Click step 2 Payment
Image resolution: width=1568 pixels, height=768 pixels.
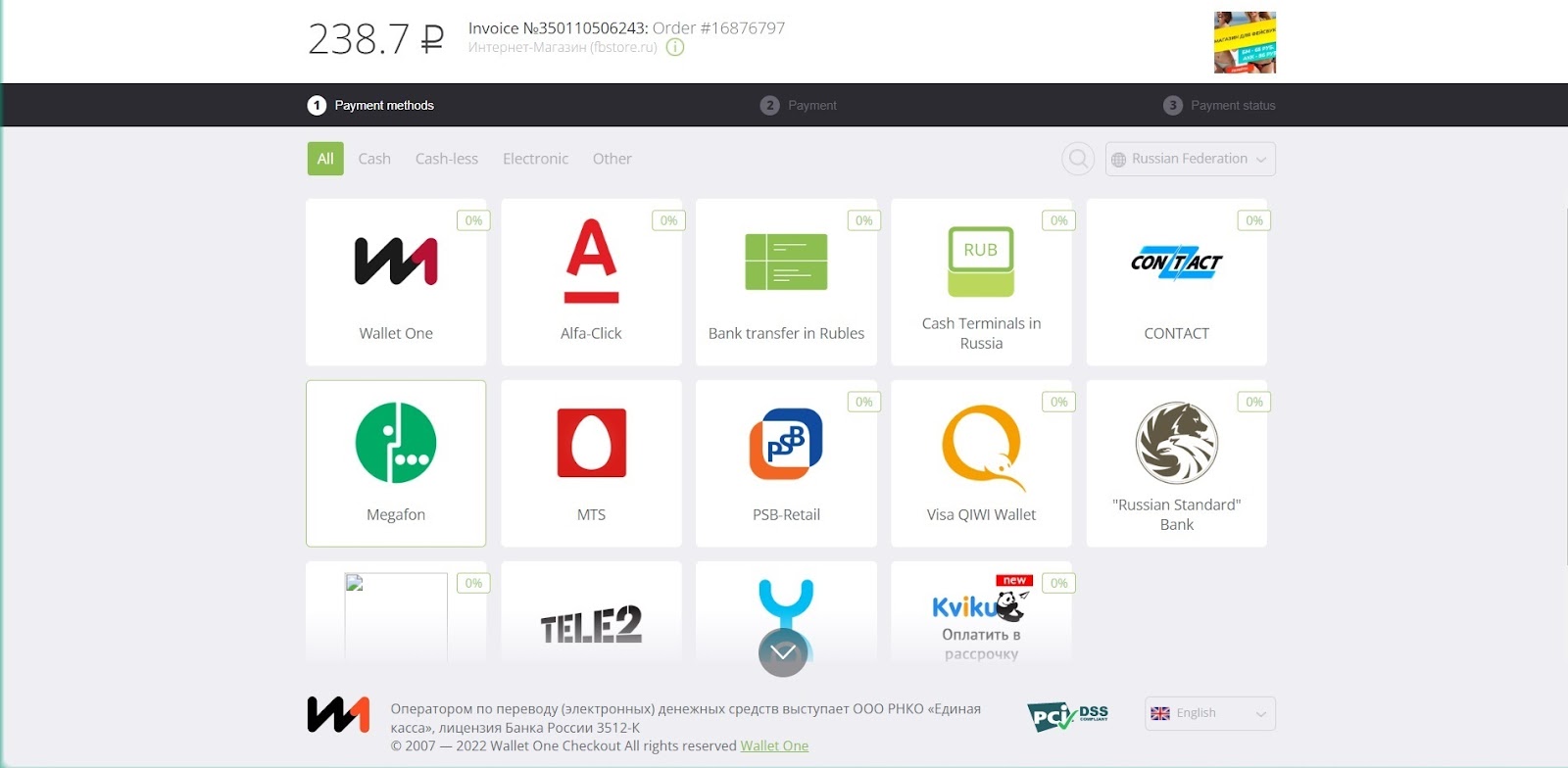coord(799,105)
